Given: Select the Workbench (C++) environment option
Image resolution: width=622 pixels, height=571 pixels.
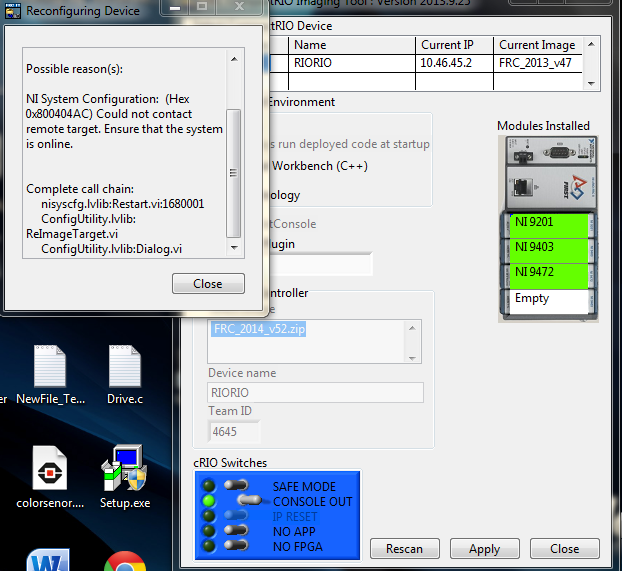Looking at the screenshot, I should tap(319, 166).
